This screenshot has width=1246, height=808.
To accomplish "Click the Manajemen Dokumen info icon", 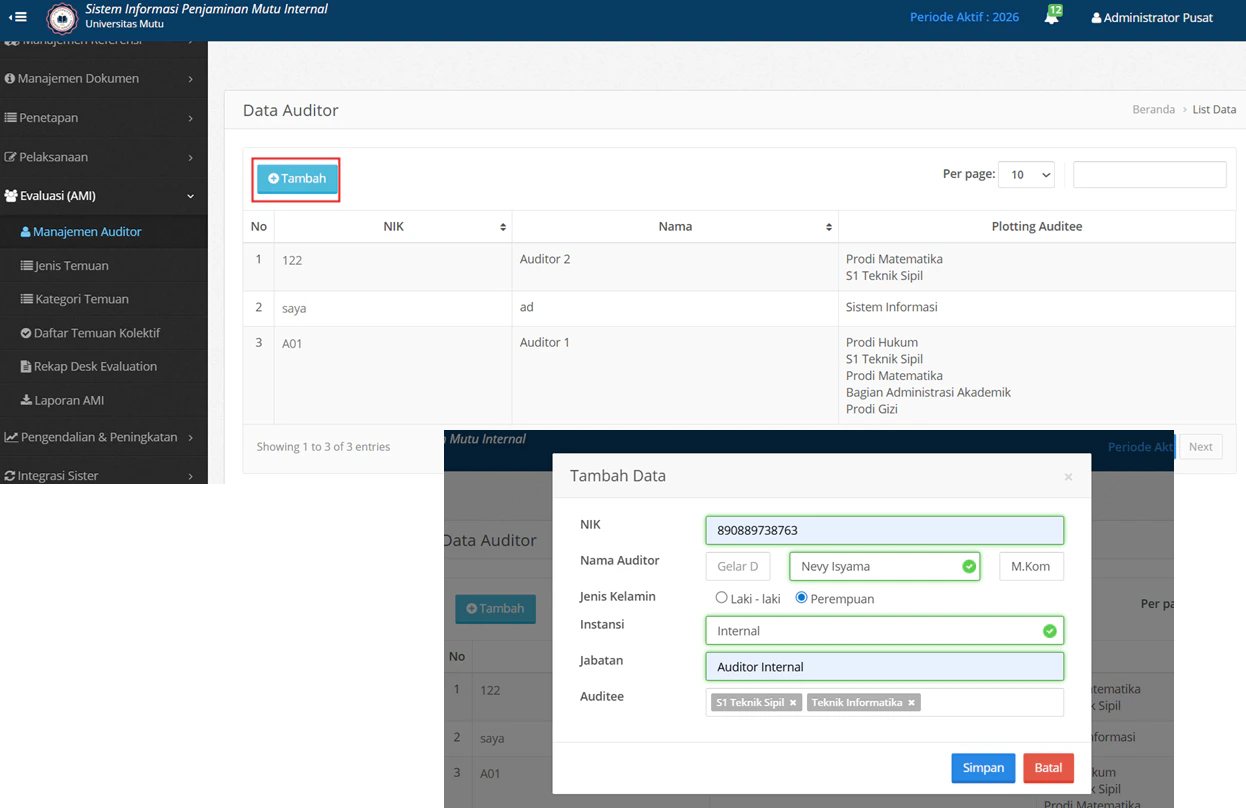I will point(10,78).
